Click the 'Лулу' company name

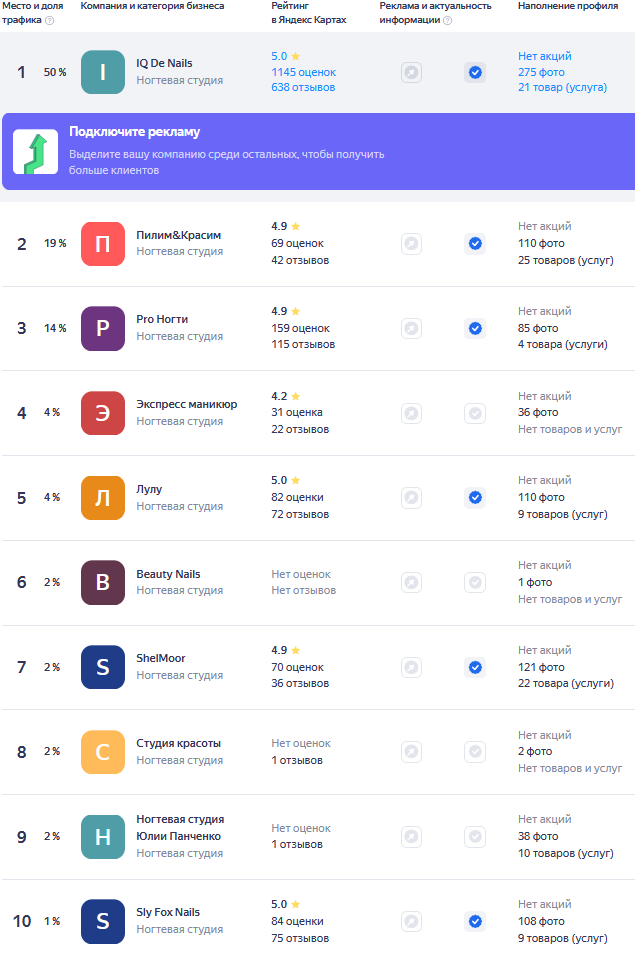coord(149,489)
